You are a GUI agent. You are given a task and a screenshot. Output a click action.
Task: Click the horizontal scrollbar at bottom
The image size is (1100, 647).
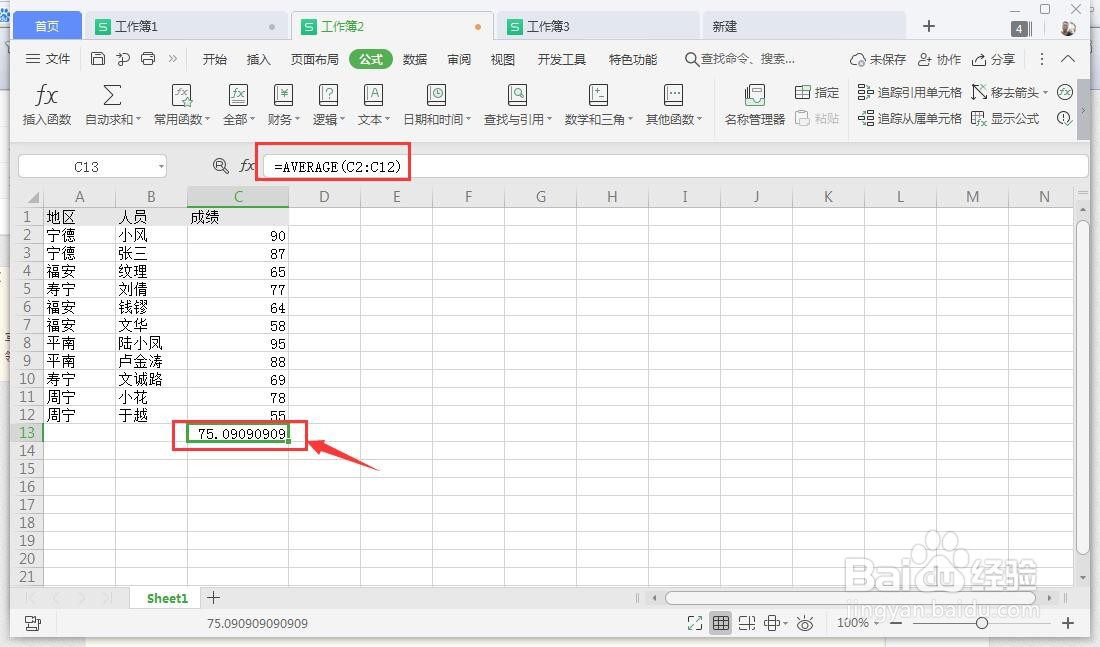click(x=850, y=598)
